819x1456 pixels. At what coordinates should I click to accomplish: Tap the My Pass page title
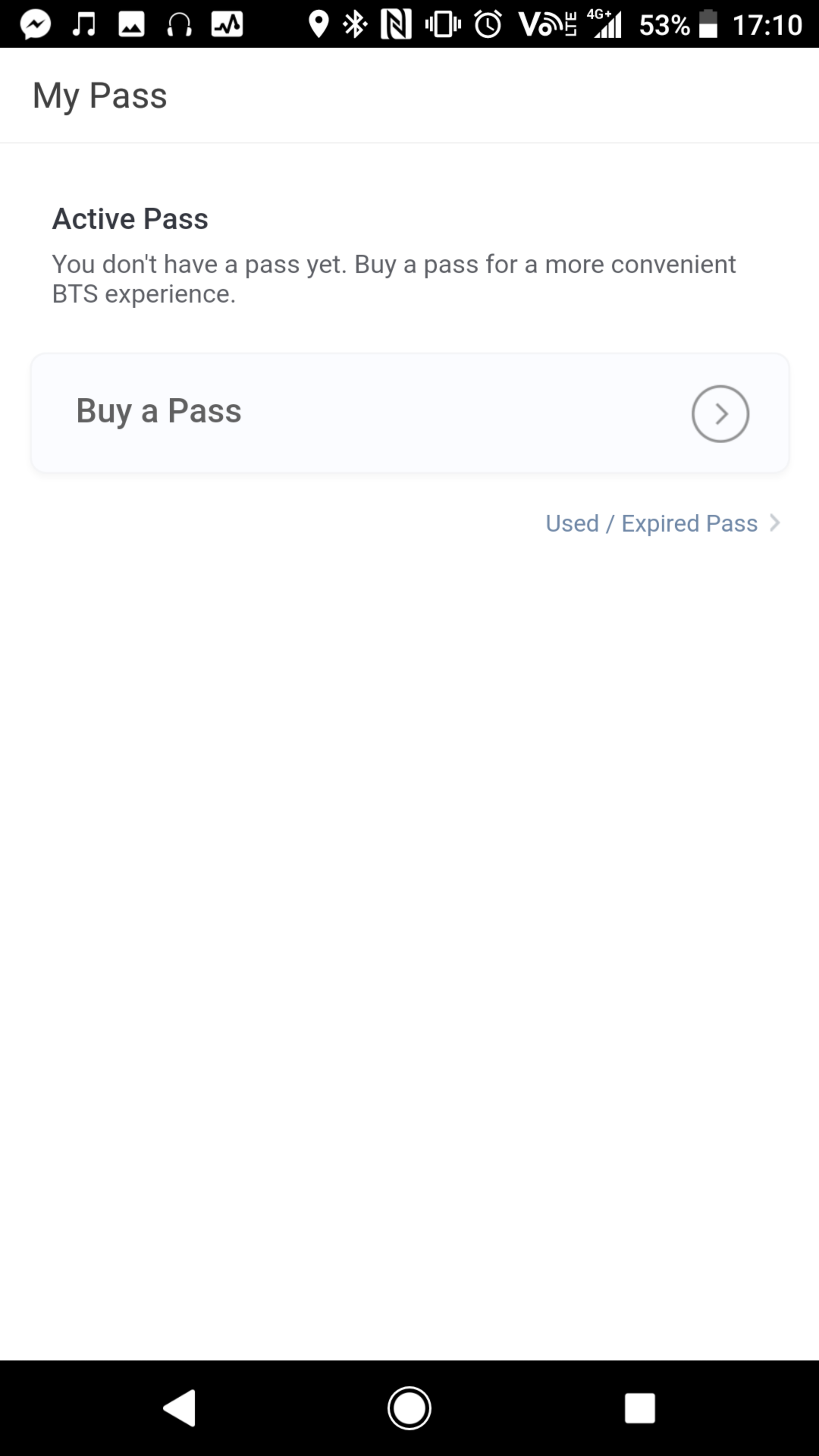tap(99, 95)
